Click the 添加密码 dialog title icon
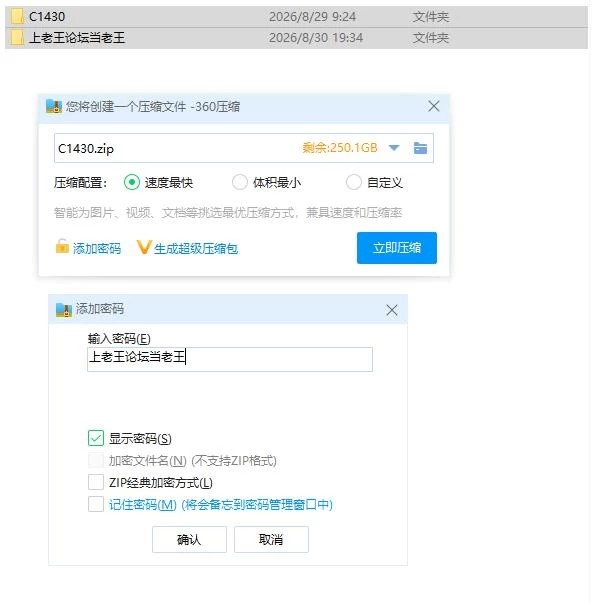The image size is (596, 603). 64,310
